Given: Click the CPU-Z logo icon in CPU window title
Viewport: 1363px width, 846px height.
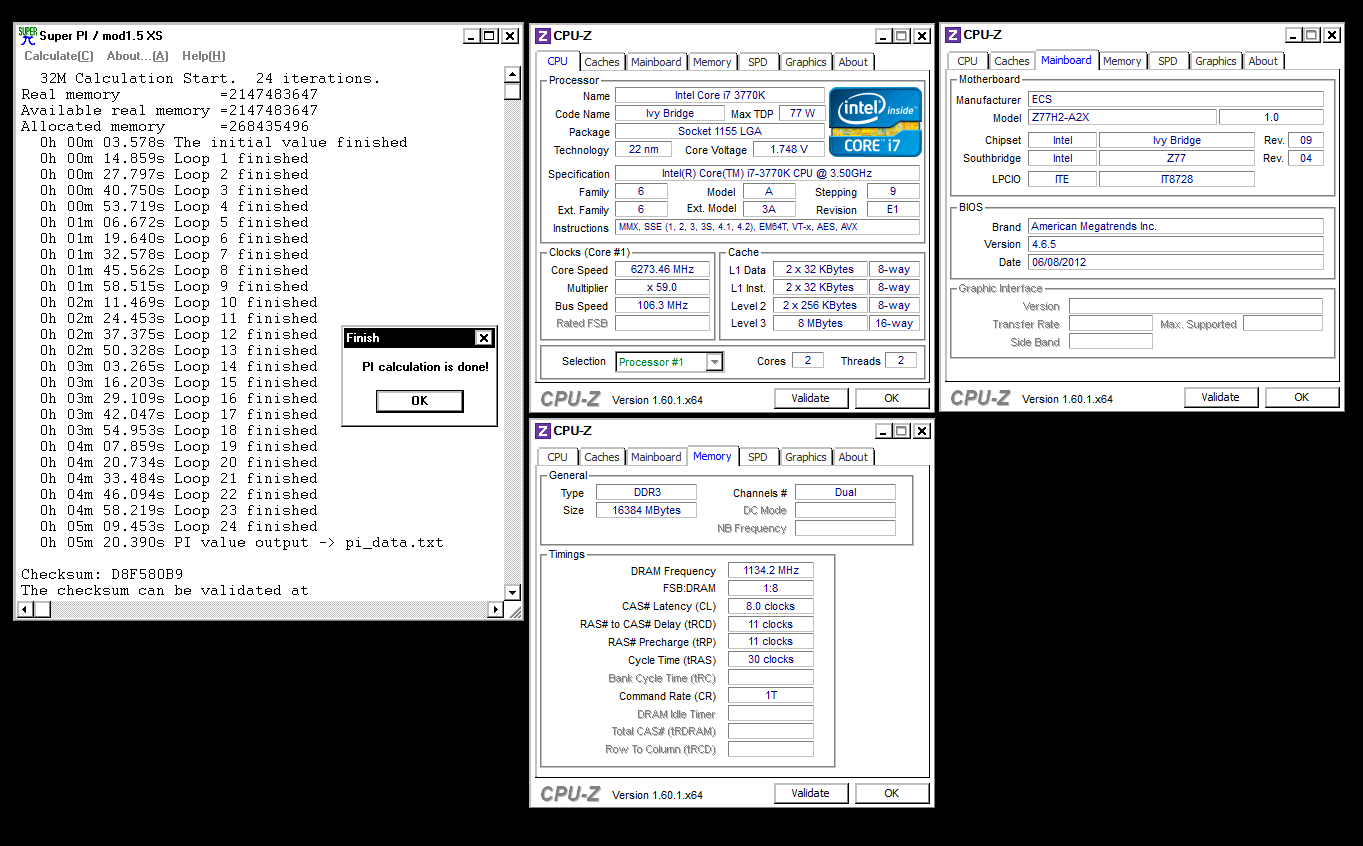Looking at the screenshot, I should pyautogui.click(x=543, y=35).
